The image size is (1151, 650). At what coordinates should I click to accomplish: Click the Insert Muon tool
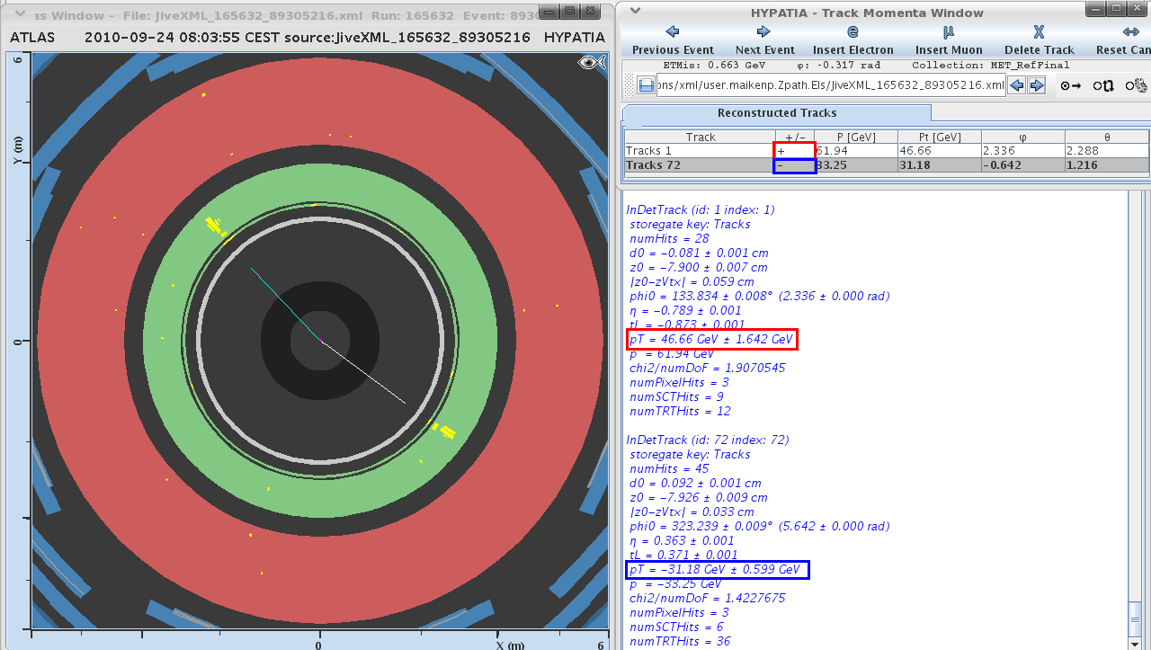pyautogui.click(x=948, y=40)
